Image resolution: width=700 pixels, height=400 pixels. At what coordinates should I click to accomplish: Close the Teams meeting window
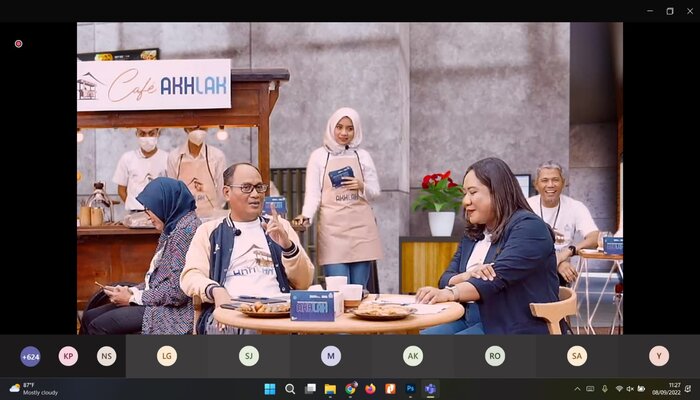click(x=690, y=11)
